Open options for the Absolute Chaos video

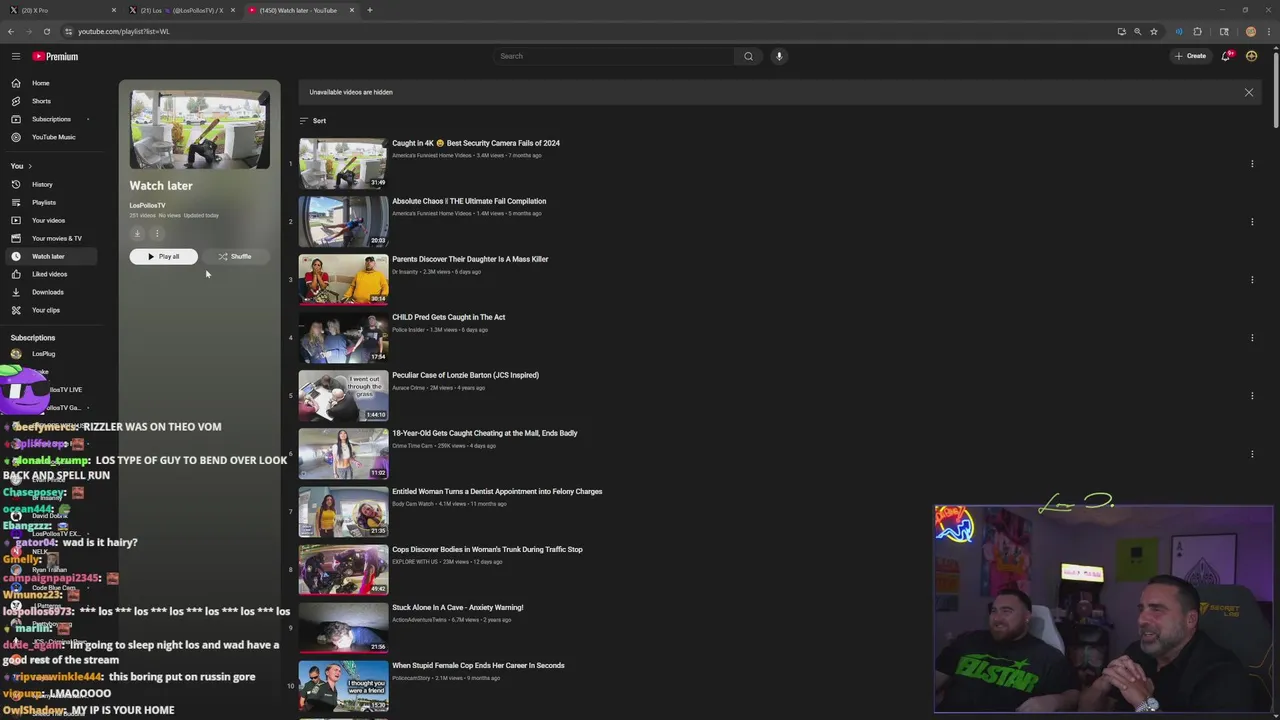[x=1252, y=222]
